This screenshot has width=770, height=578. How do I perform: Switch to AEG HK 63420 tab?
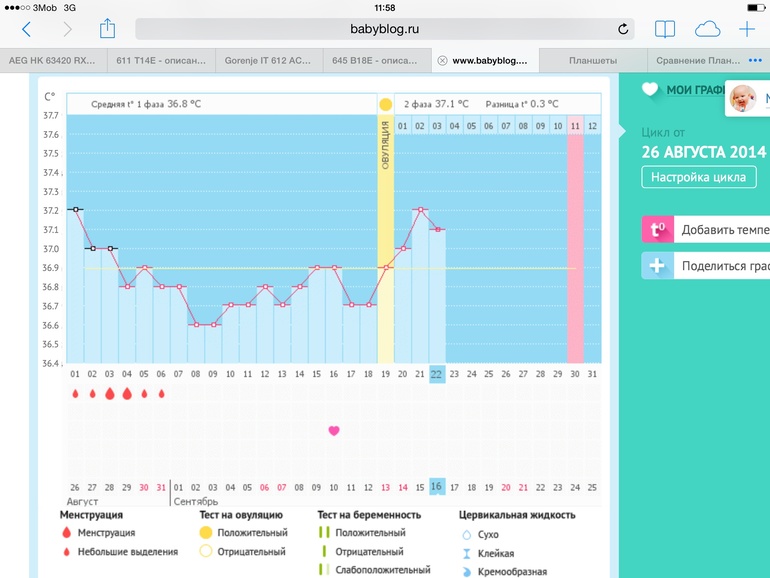53,60
